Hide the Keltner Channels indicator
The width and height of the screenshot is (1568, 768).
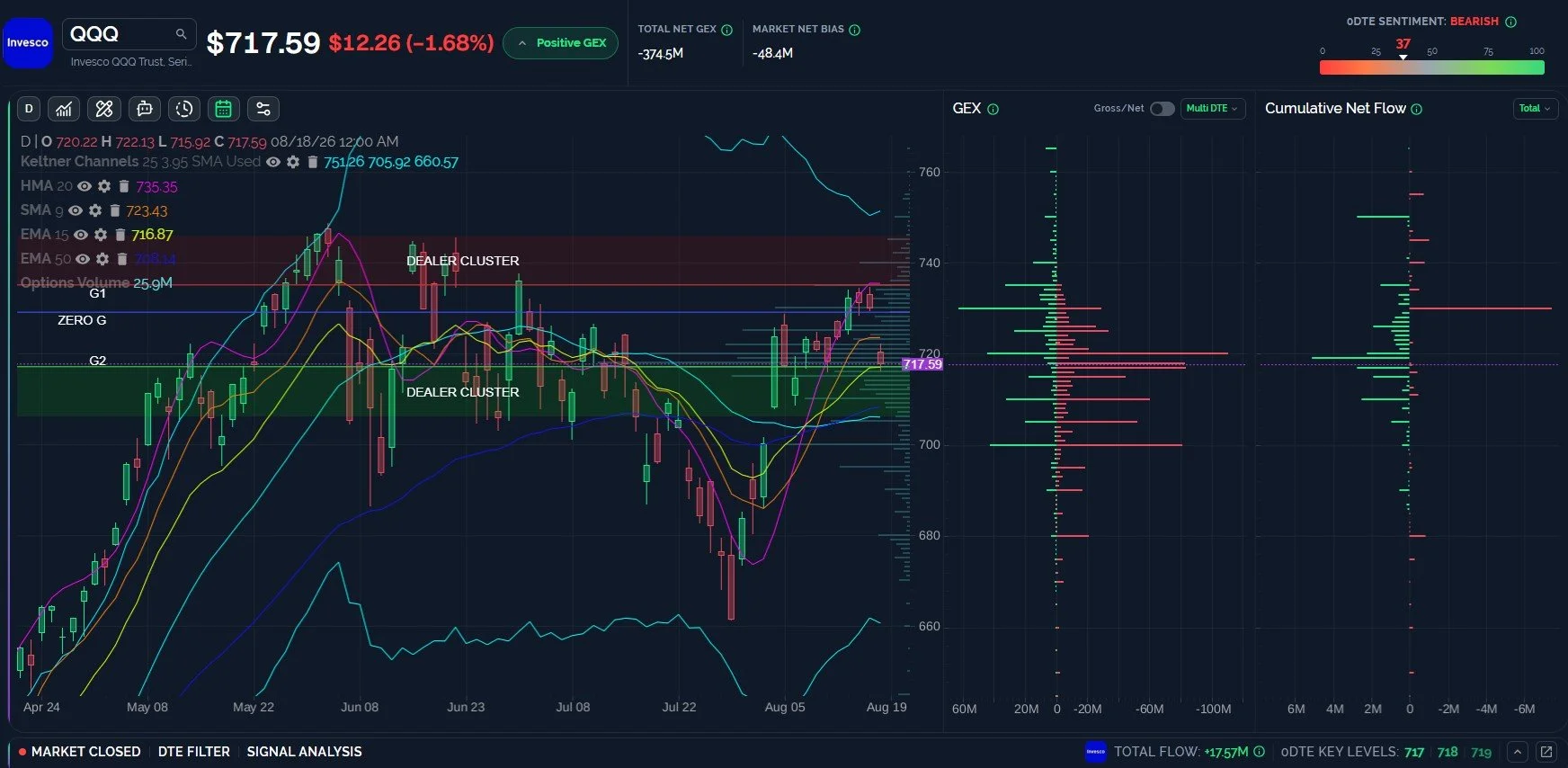pos(273,162)
